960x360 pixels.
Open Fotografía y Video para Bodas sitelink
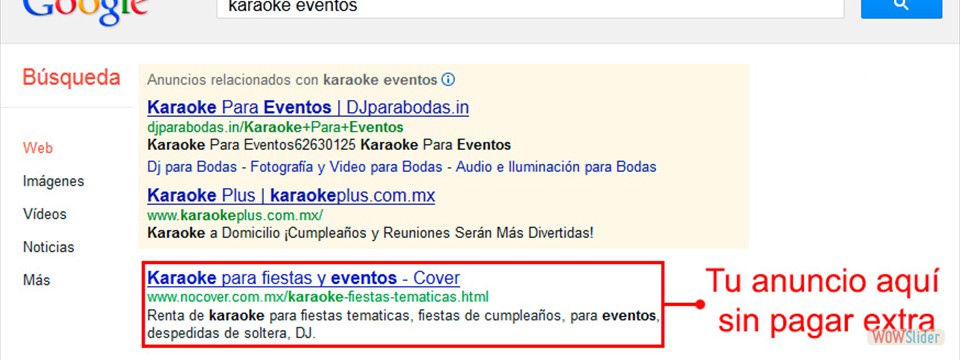tap(347, 167)
